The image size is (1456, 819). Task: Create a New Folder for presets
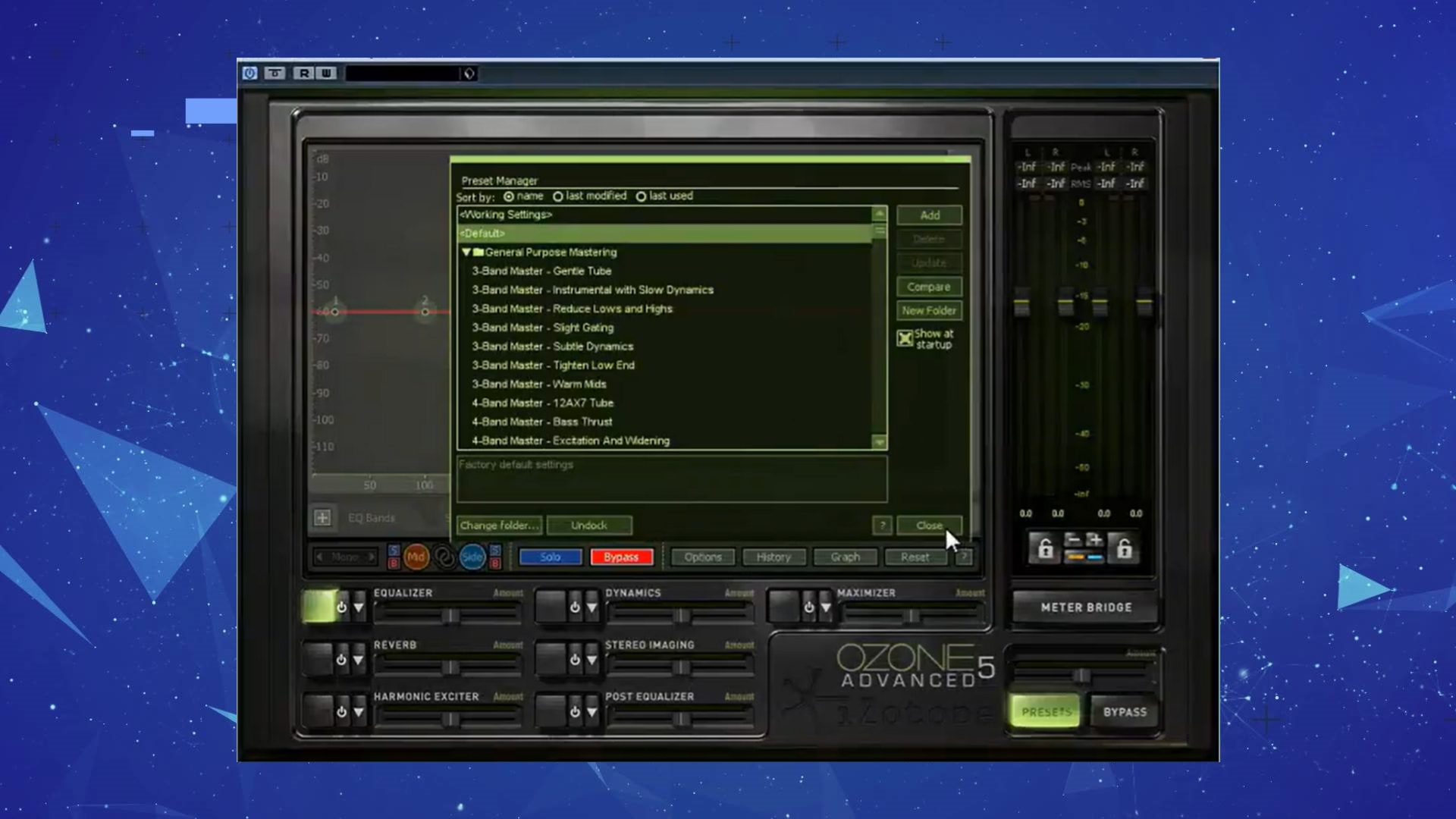click(930, 310)
